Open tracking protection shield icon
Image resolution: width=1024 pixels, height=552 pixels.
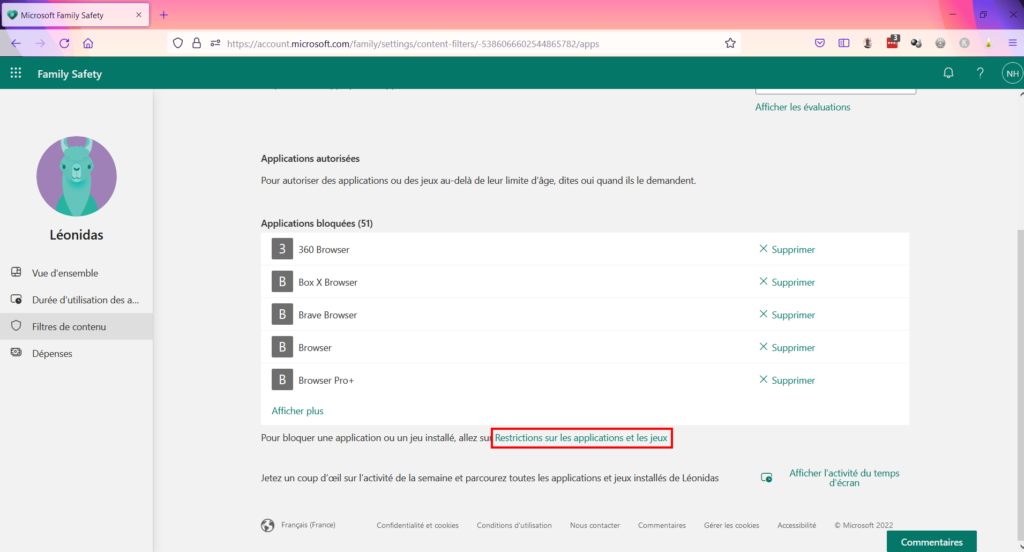(x=178, y=43)
